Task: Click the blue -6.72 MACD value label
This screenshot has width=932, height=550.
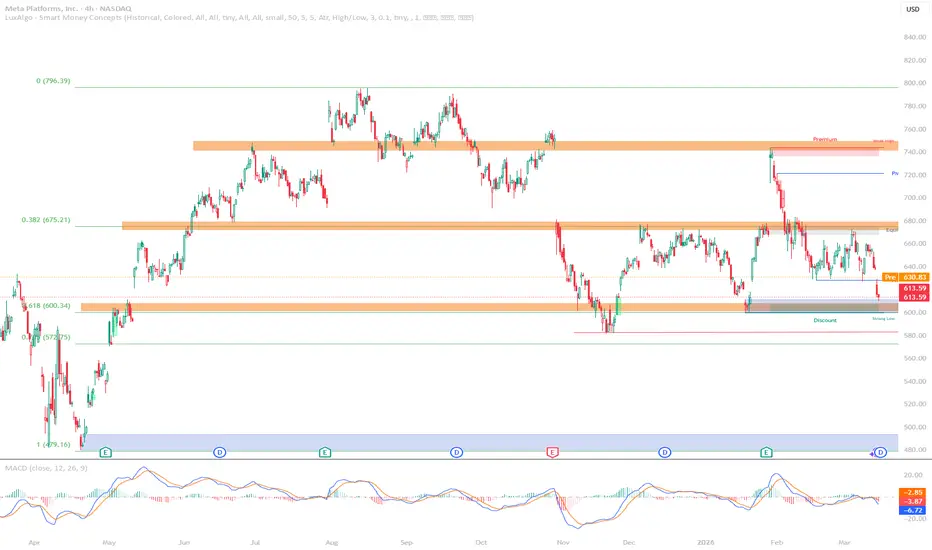Action: 914,510
